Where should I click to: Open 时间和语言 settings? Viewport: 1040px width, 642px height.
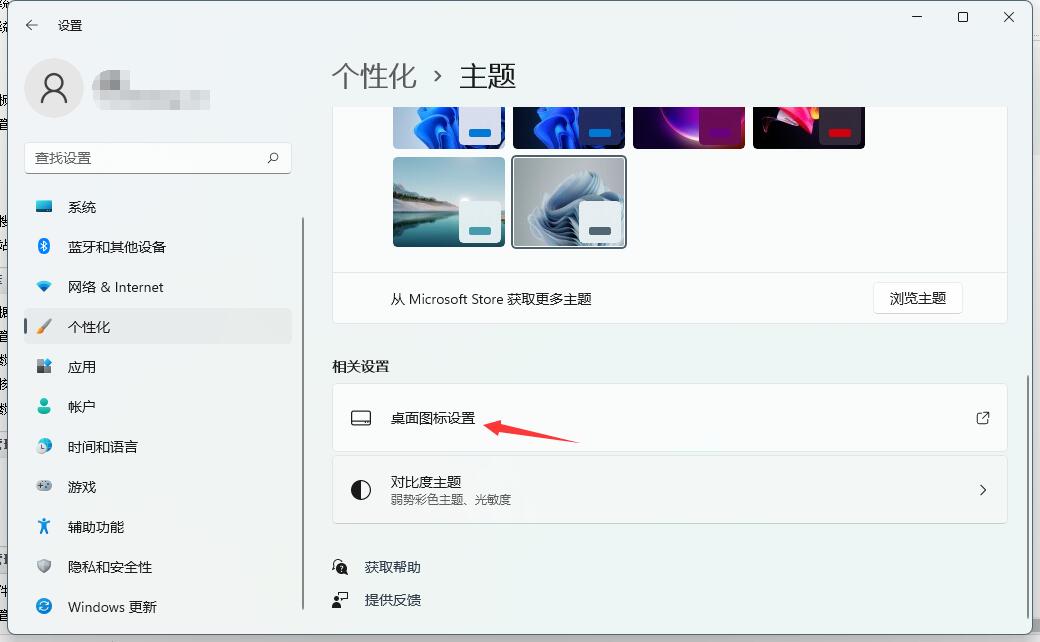pyautogui.click(x=158, y=446)
